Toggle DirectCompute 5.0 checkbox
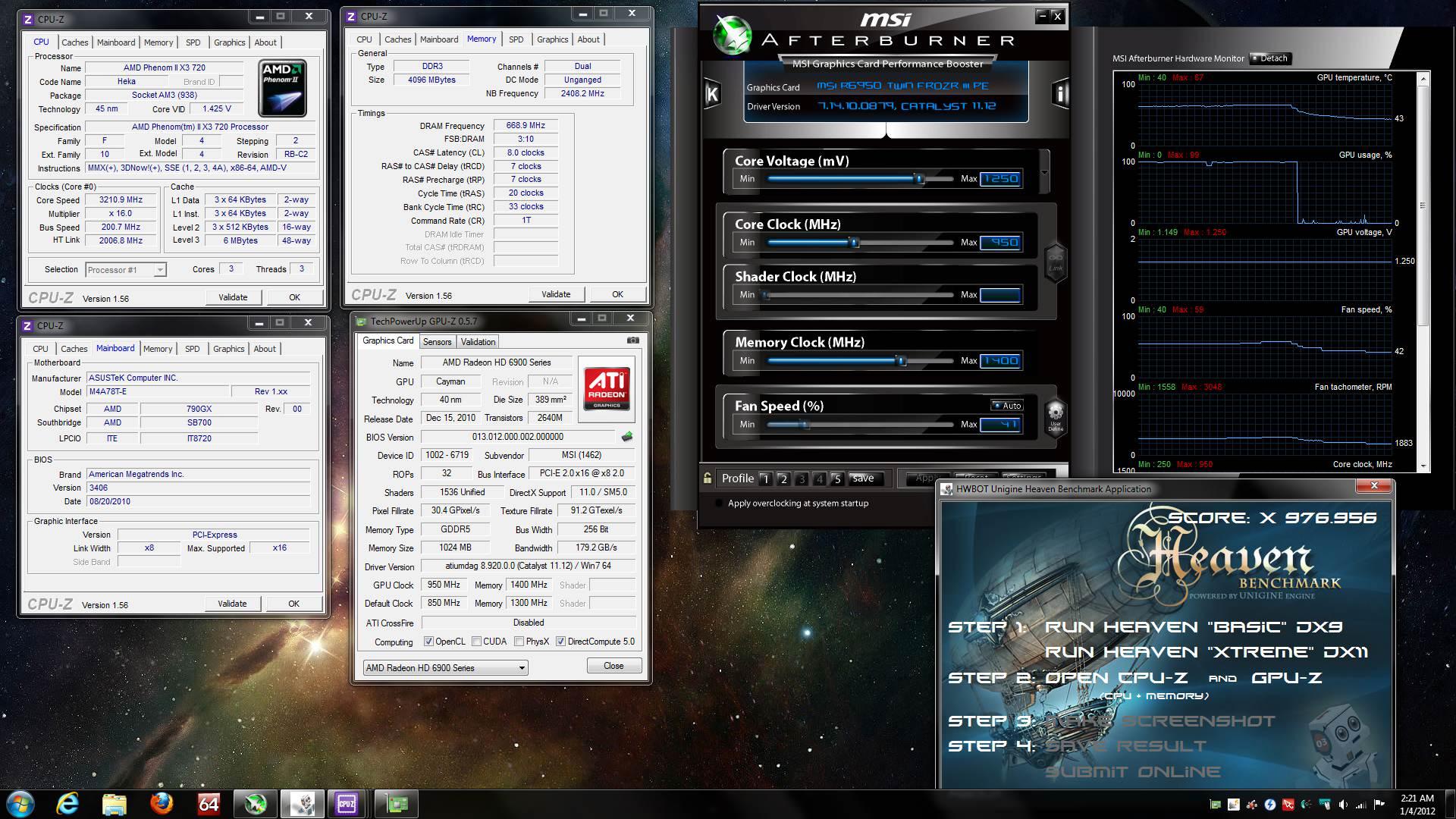This screenshot has width=1456, height=819. pos(560,642)
